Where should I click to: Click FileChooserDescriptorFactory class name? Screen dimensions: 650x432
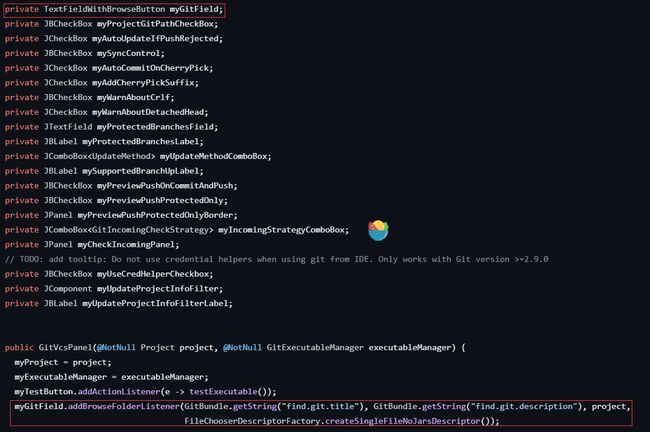(252, 421)
